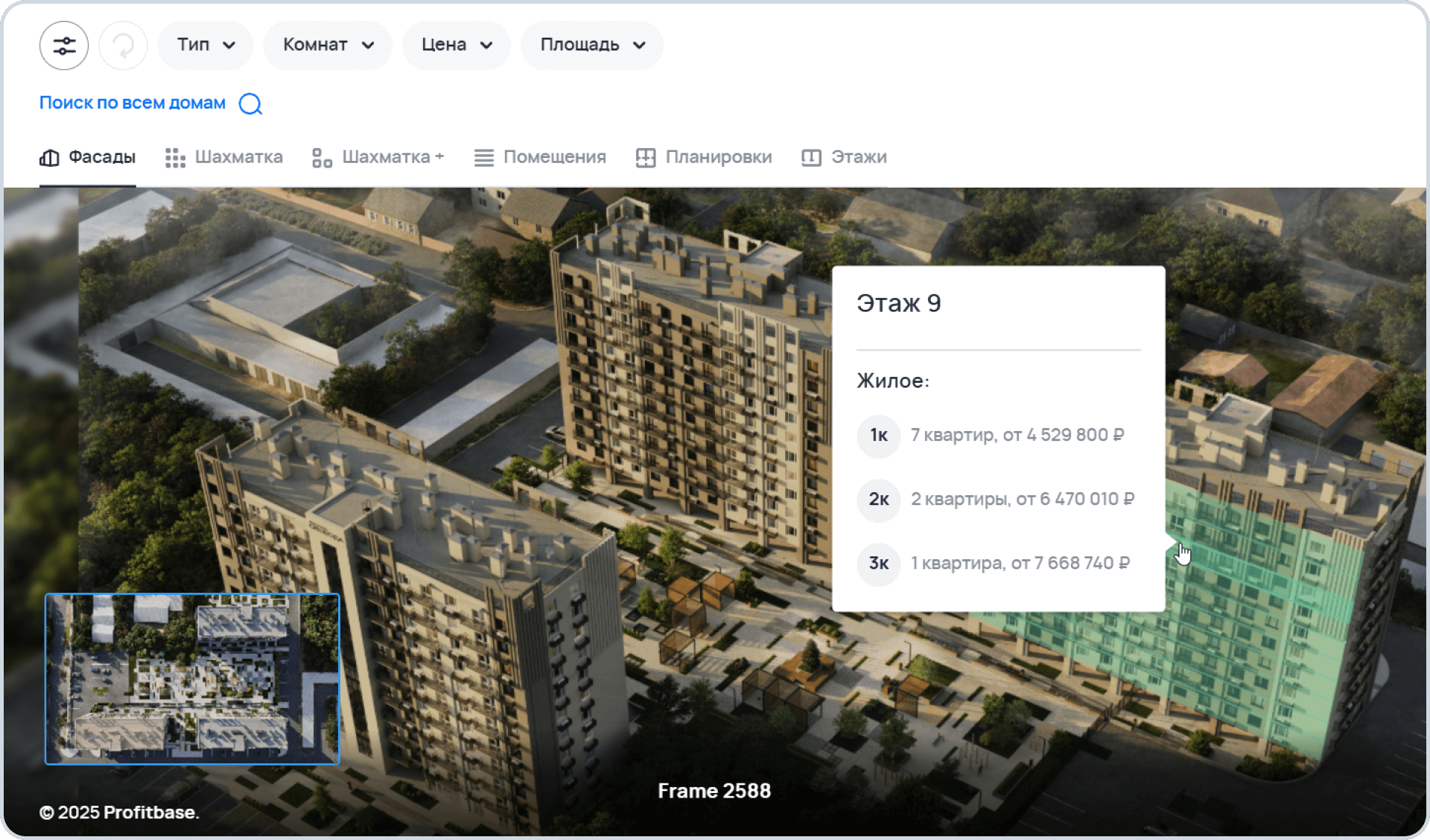This screenshot has height=840, width=1430.
Task: Click the aerial minimap thumbnail
Action: (192, 678)
